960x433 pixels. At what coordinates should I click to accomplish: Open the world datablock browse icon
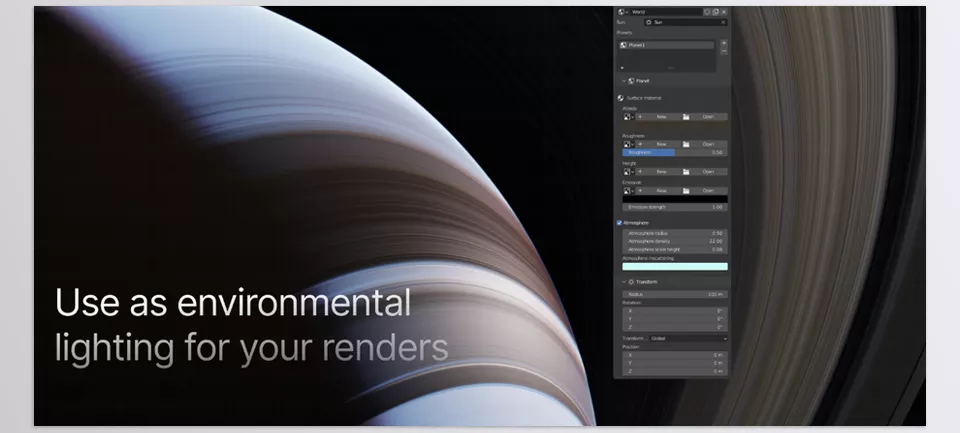(x=623, y=12)
